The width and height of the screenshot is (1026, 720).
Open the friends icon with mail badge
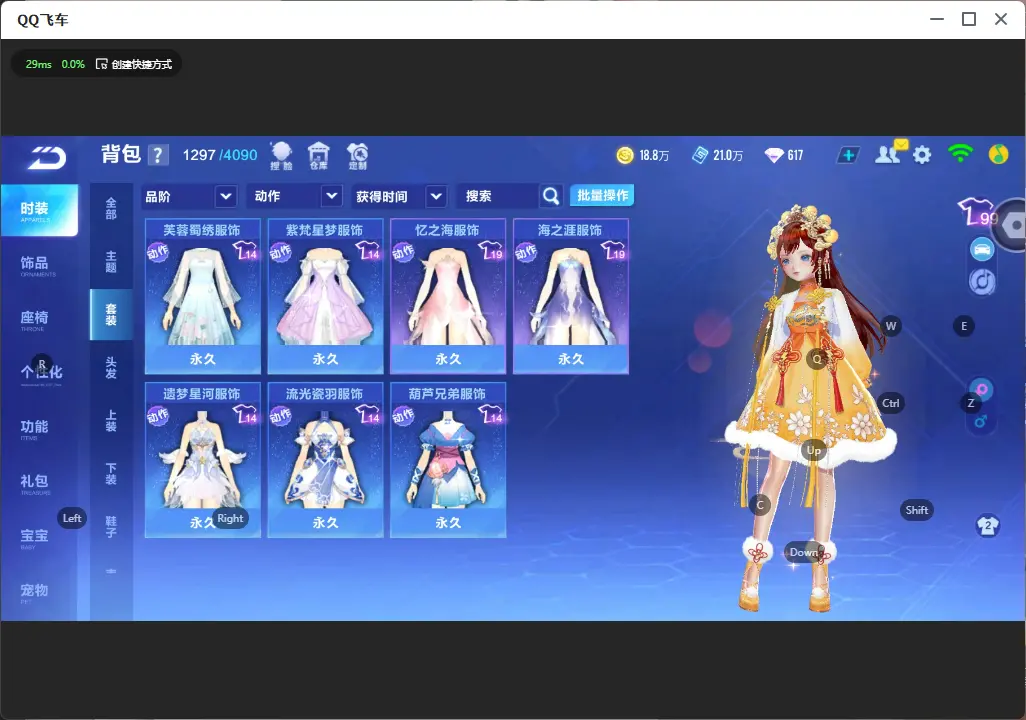pyautogui.click(x=890, y=153)
